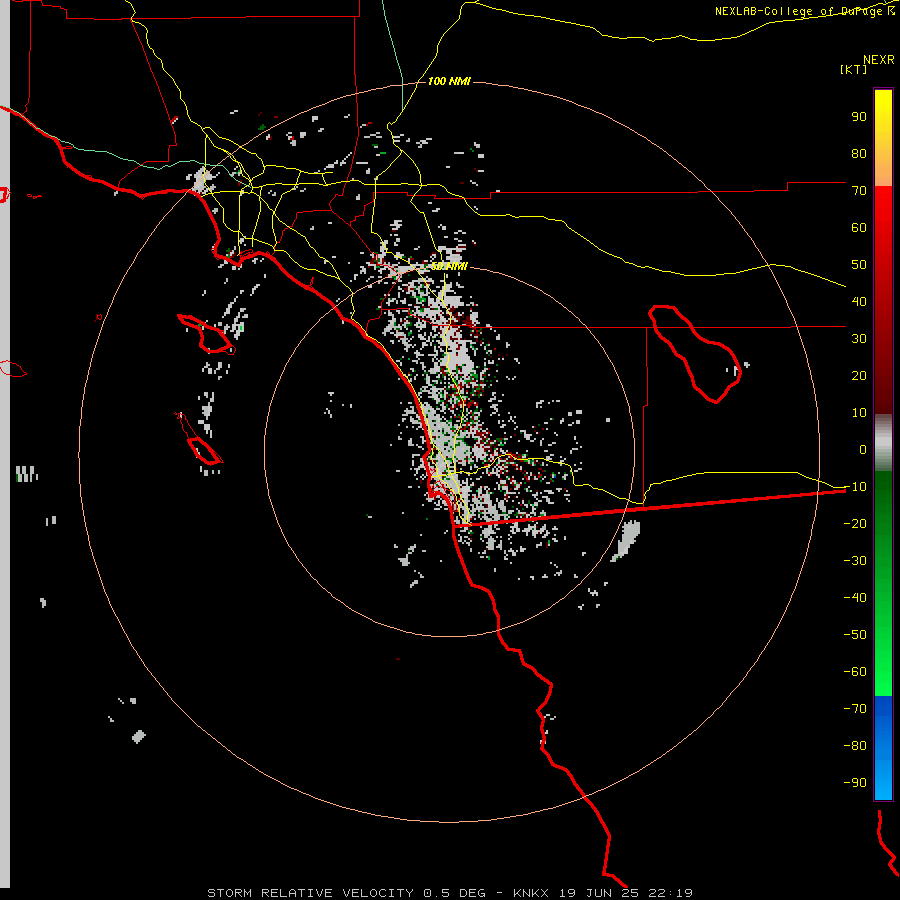Click the 50 value on the velocity scale
The height and width of the screenshot is (900, 900).
pyautogui.click(x=859, y=265)
